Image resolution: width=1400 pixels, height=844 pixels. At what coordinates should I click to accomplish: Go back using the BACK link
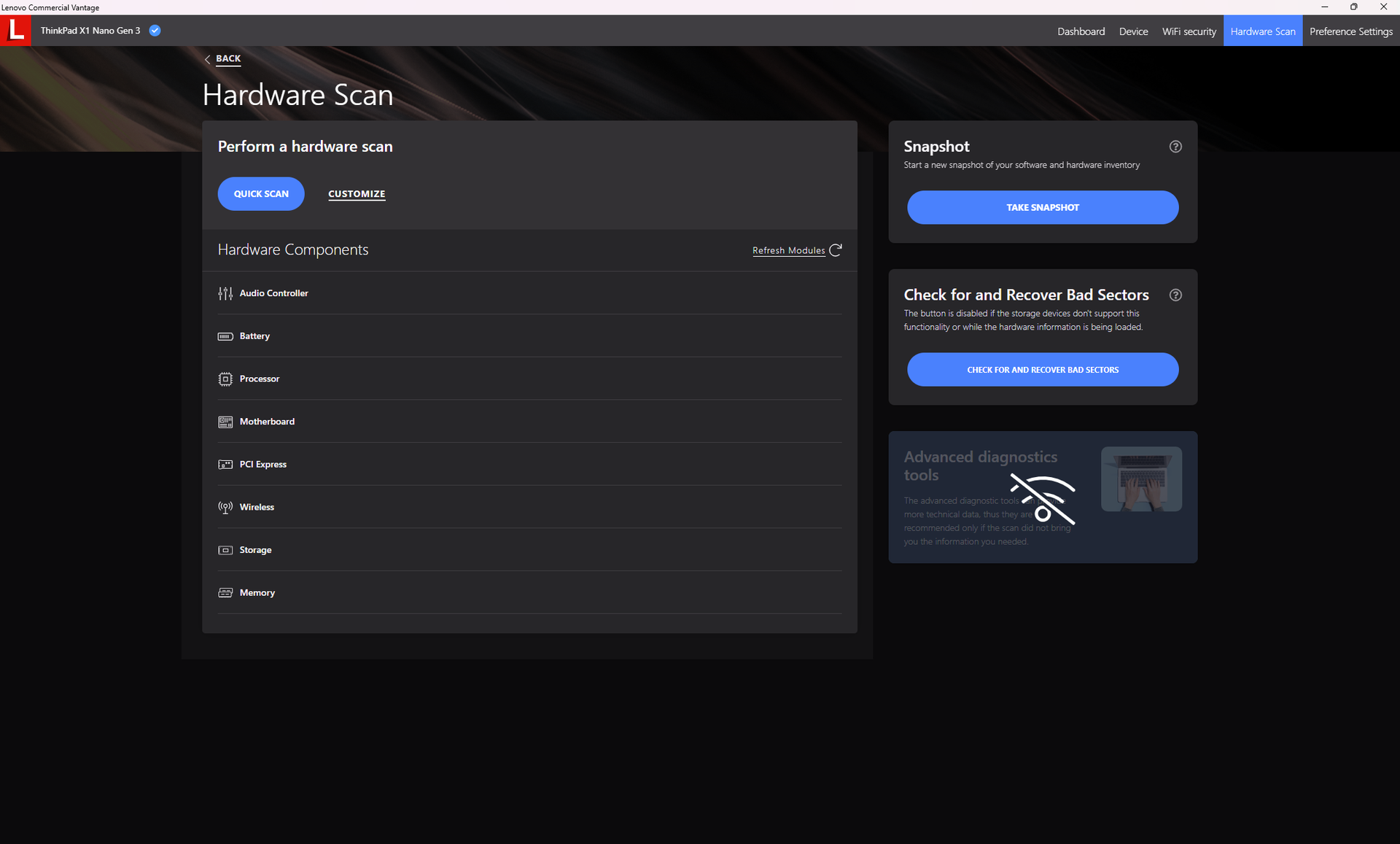227,58
